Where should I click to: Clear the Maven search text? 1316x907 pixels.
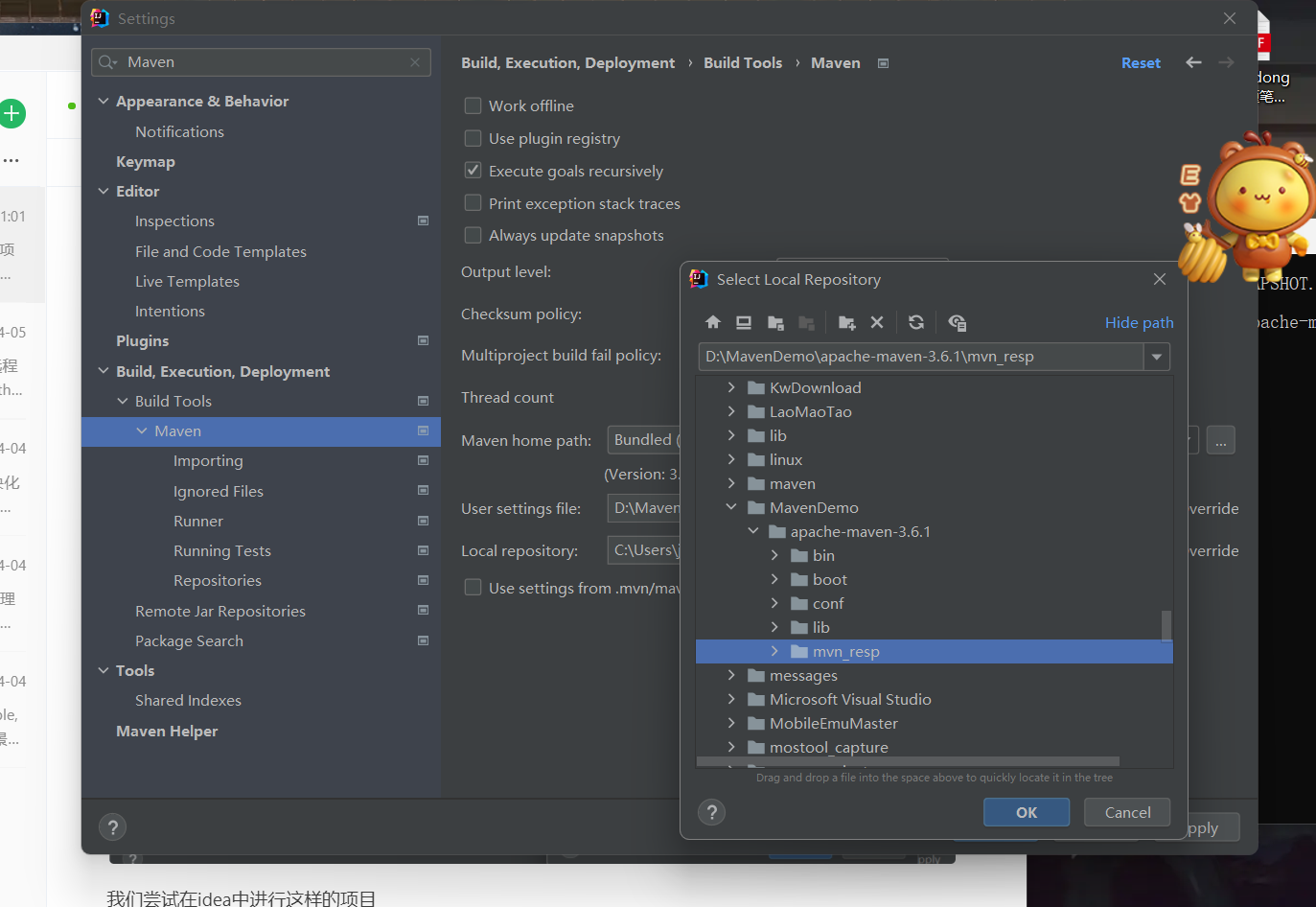tap(415, 62)
